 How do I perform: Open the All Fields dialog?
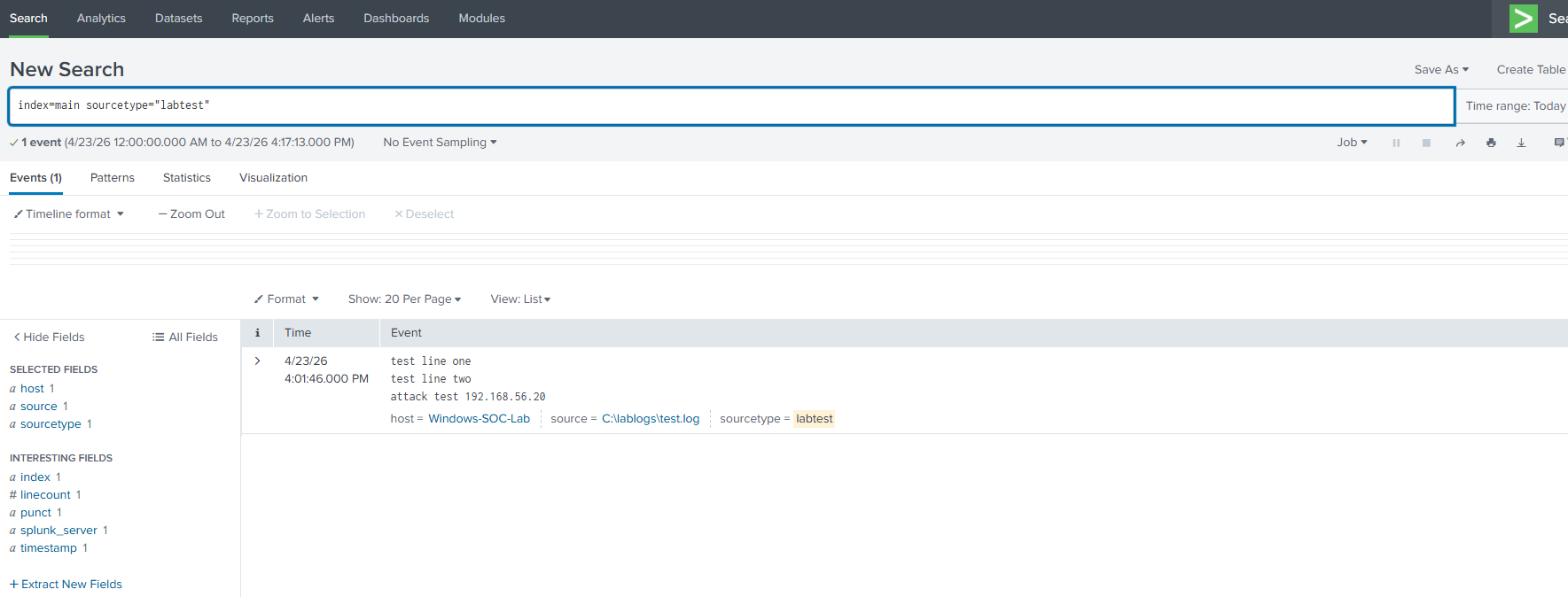[x=185, y=337]
